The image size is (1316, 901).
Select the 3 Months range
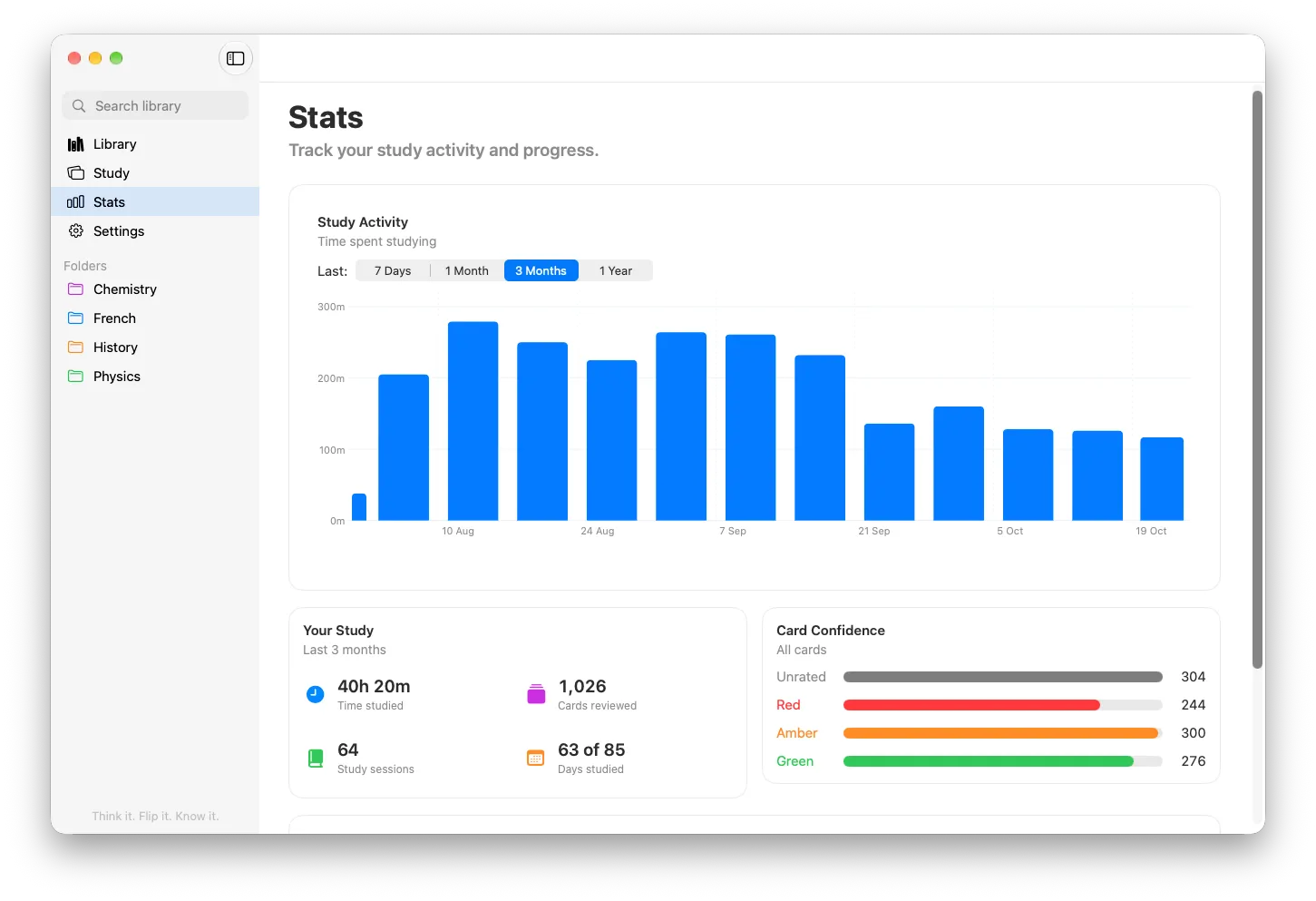[x=541, y=270]
